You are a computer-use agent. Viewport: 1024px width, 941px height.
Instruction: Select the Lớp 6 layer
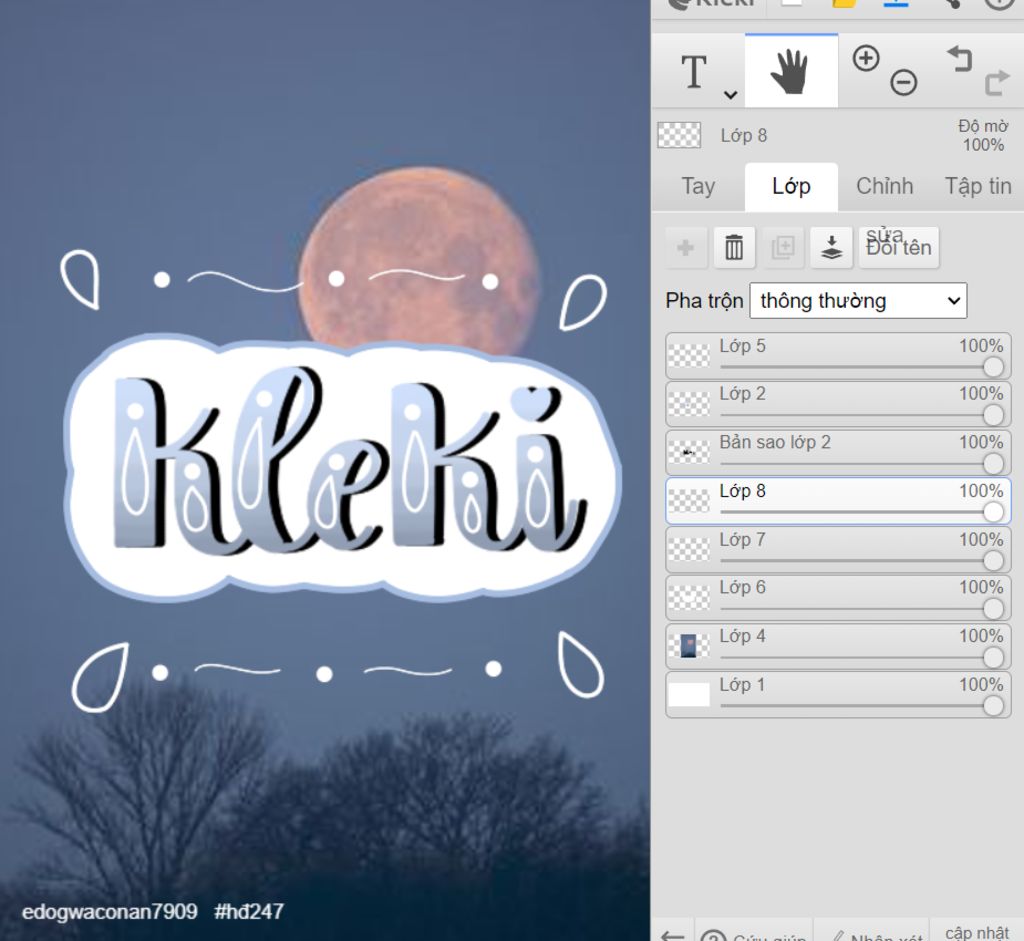(x=838, y=598)
